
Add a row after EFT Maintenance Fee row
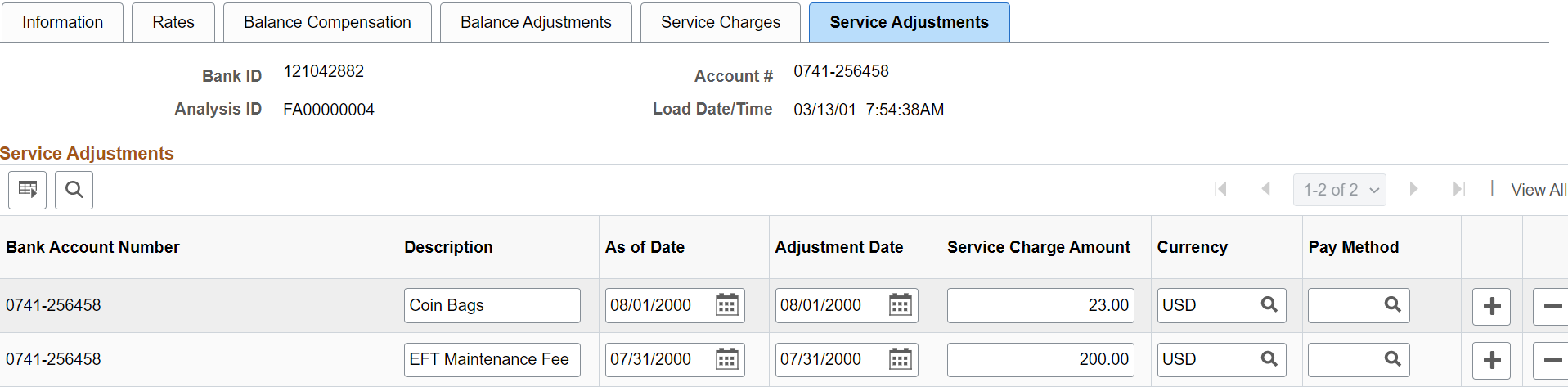1492,360
